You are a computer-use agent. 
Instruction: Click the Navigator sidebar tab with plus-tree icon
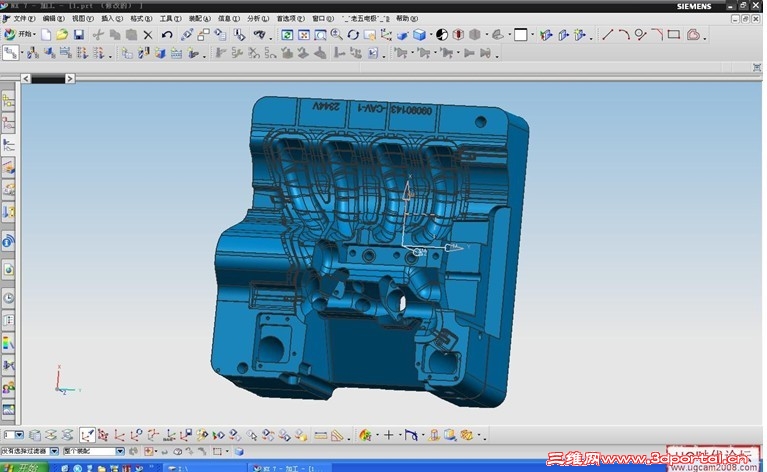[x=8, y=102]
